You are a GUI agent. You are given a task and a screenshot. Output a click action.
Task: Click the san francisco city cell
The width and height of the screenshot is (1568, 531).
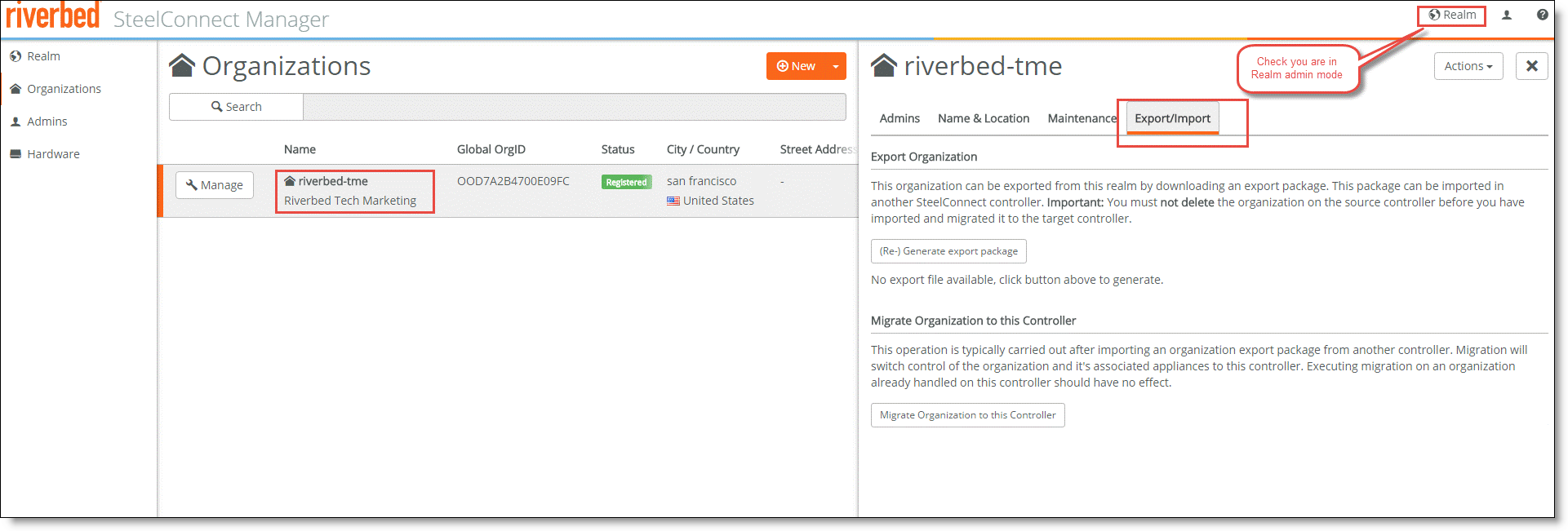701,181
